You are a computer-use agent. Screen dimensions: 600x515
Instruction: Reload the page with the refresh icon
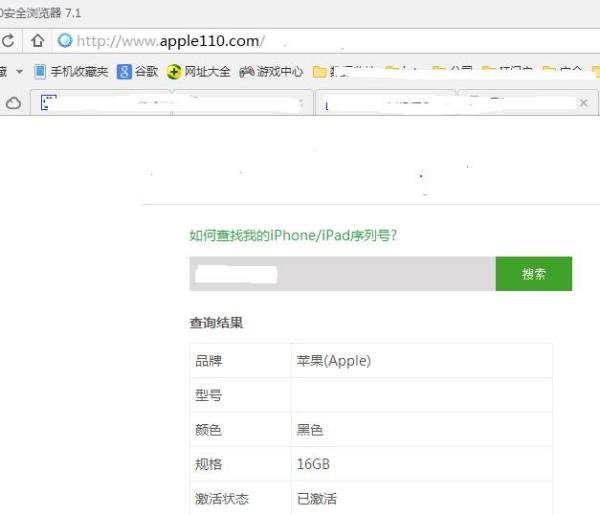8,41
